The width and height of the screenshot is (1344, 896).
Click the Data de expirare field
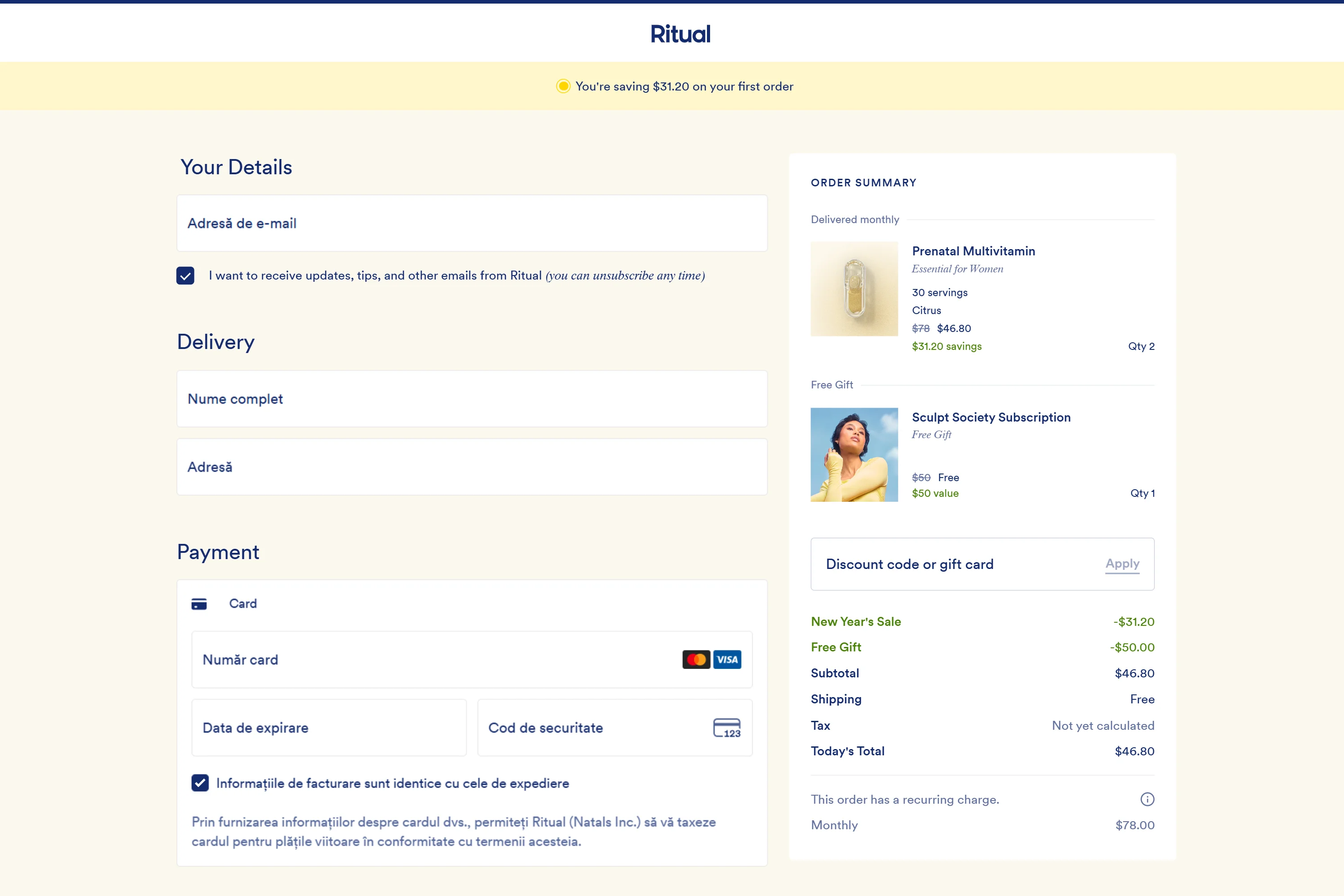[328, 728]
